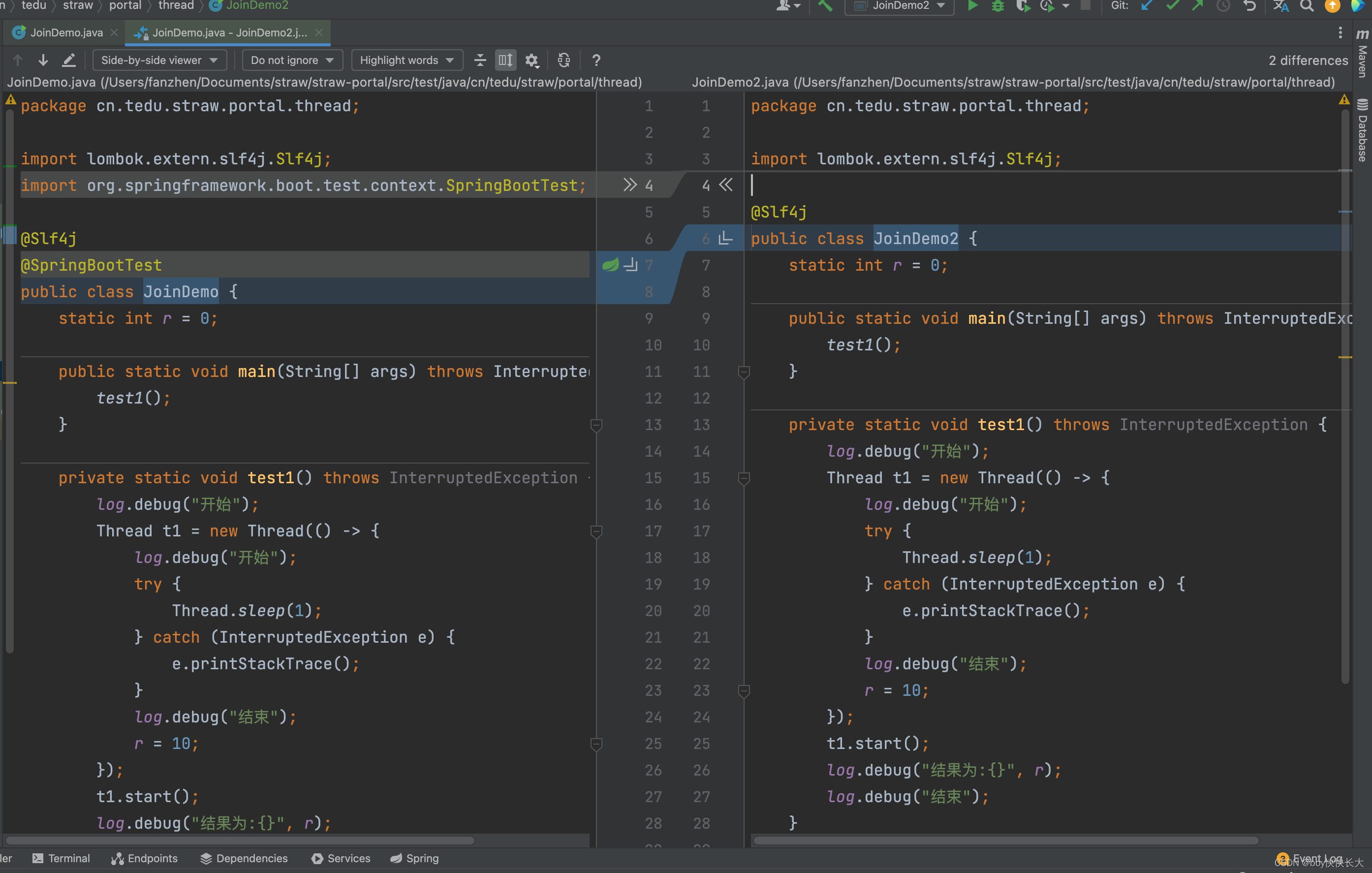Click right pane warning triangle indicator

point(1344,101)
